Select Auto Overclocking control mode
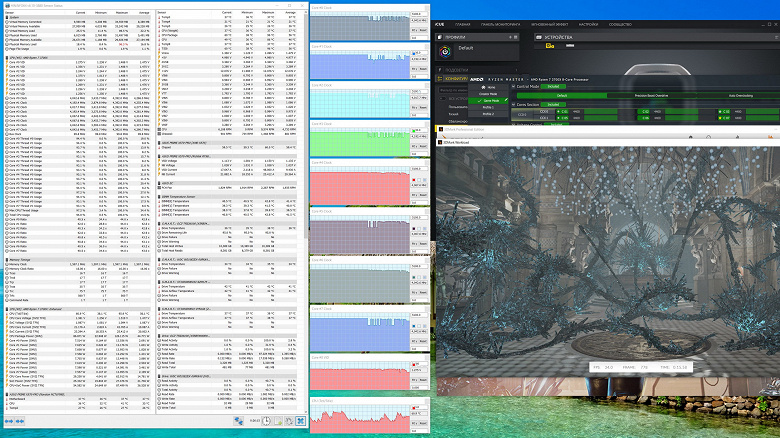The width and height of the screenshot is (780, 438). (741, 95)
